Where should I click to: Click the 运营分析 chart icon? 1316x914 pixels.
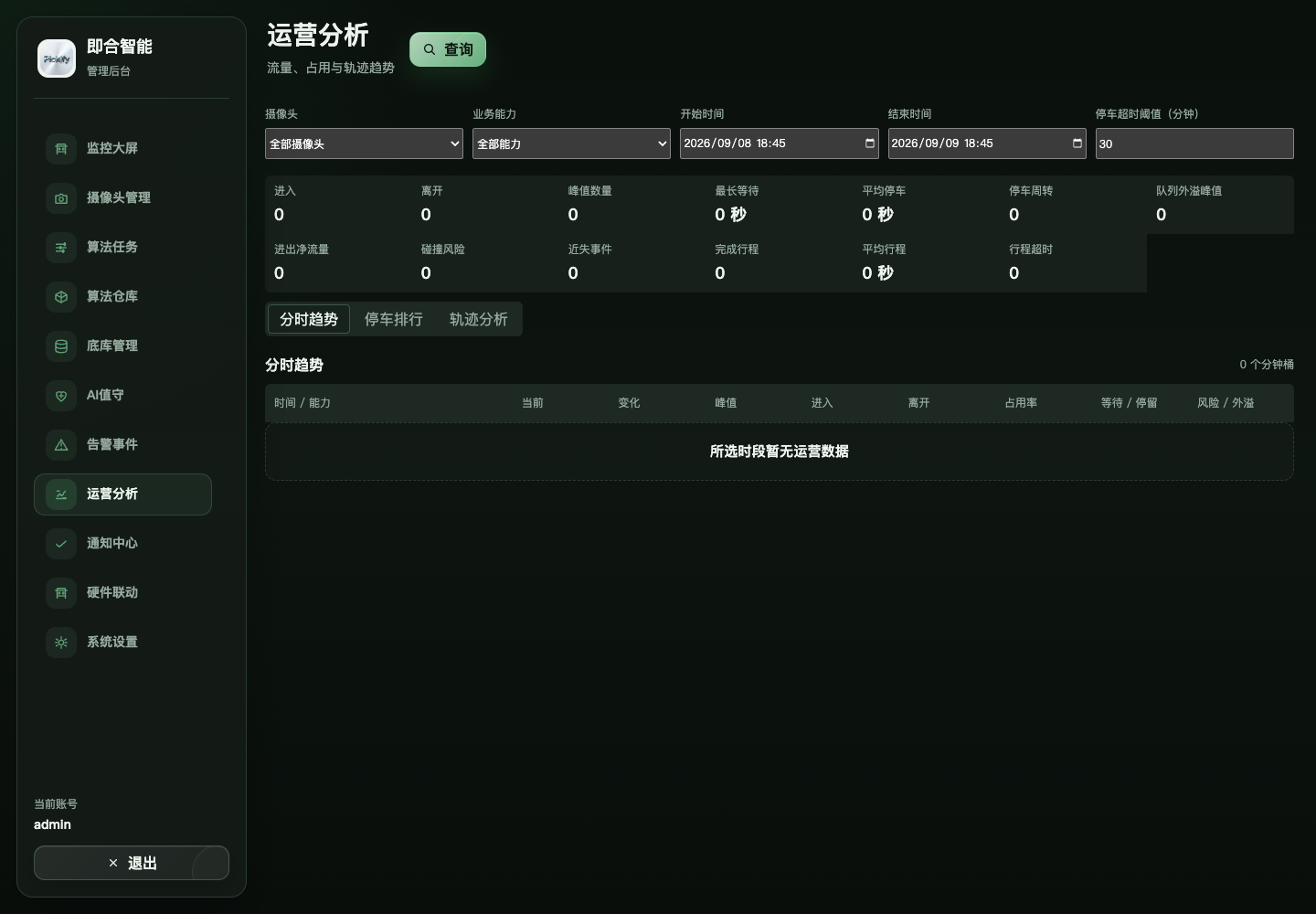(61, 494)
